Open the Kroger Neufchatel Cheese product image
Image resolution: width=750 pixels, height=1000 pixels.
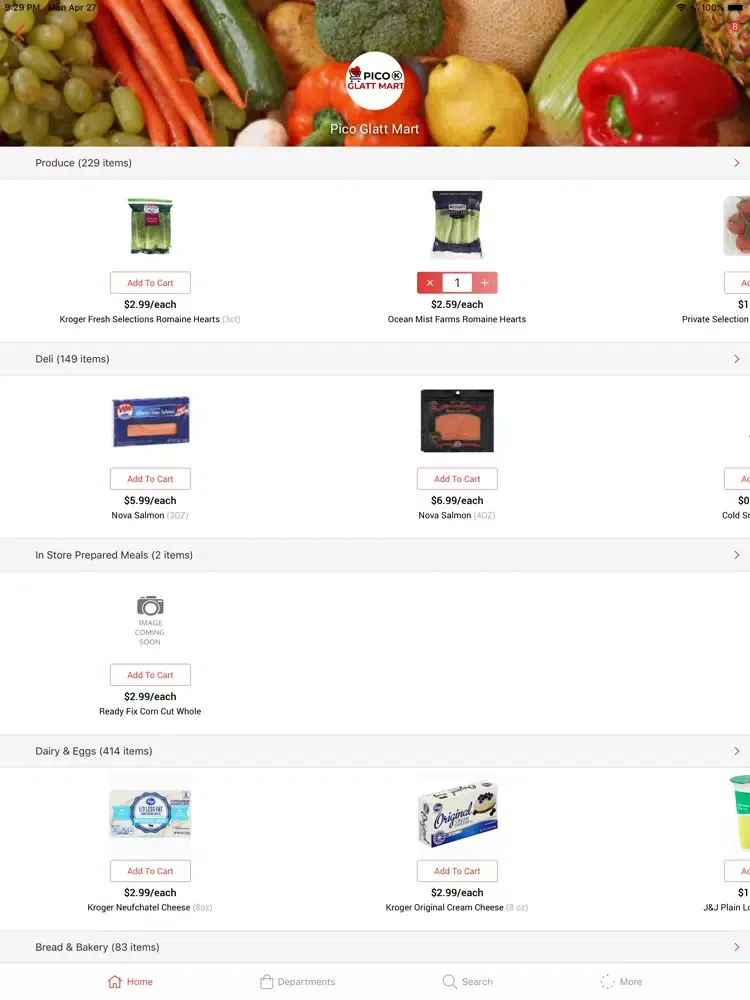coord(150,813)
